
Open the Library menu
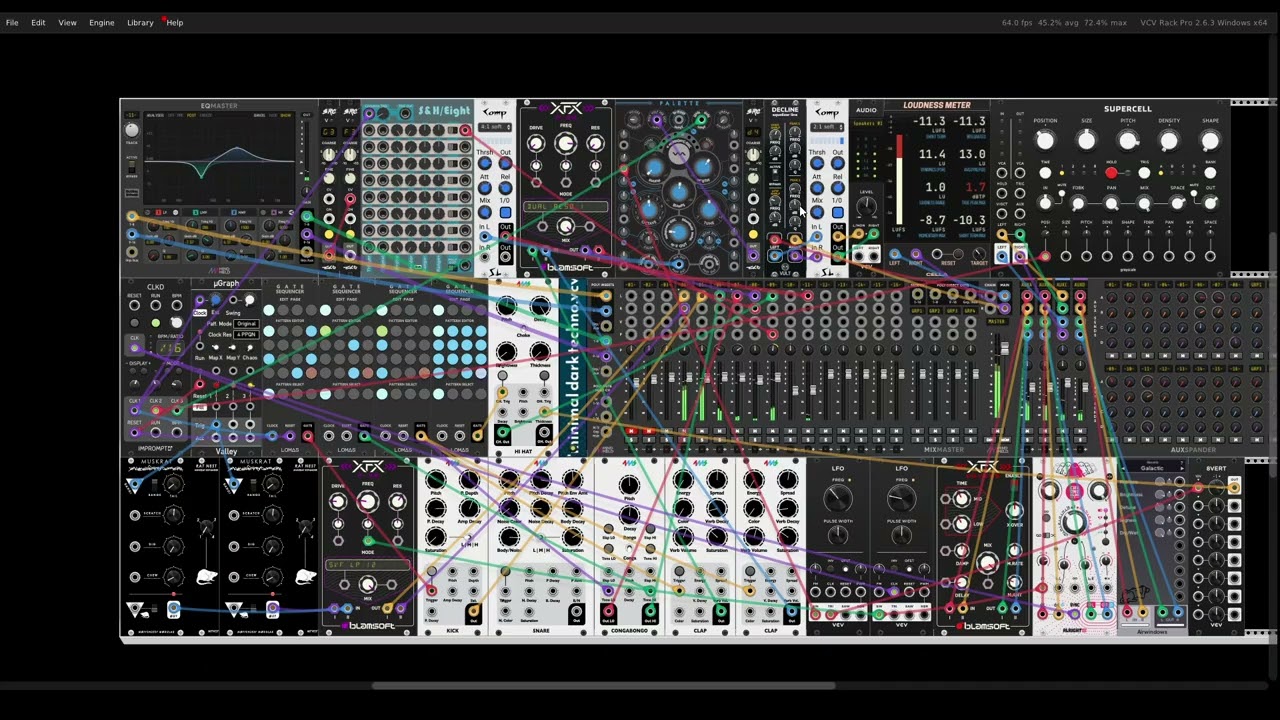140,22
